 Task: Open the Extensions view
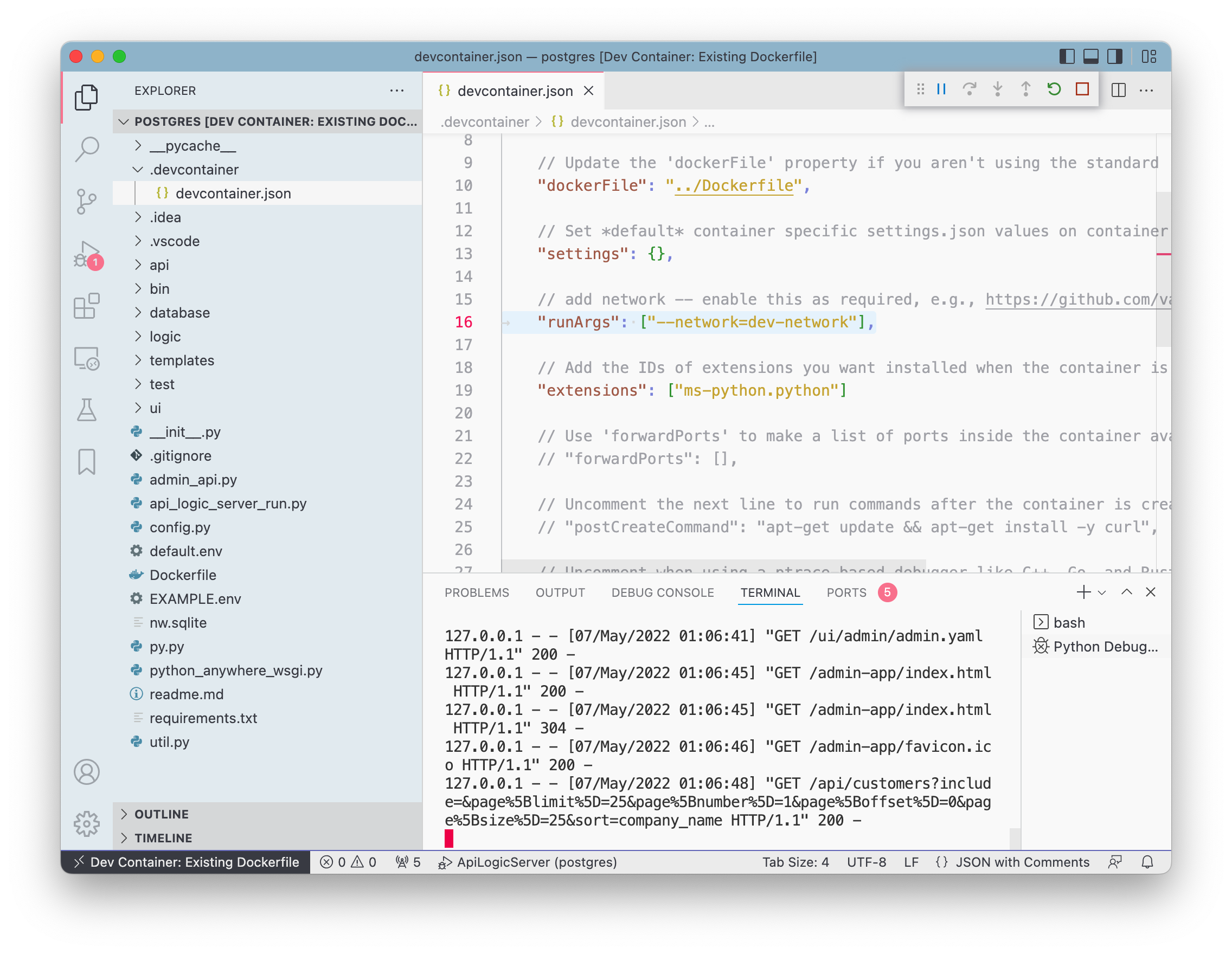(x=86, y=306)
